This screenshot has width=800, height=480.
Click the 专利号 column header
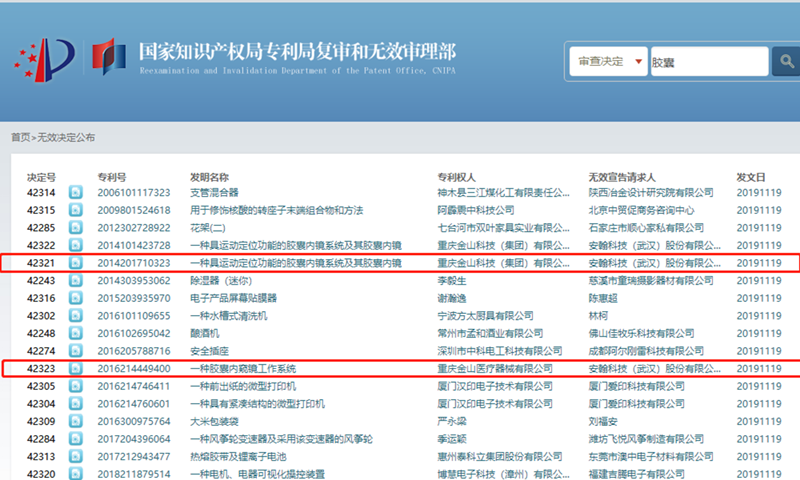(111, 175)
